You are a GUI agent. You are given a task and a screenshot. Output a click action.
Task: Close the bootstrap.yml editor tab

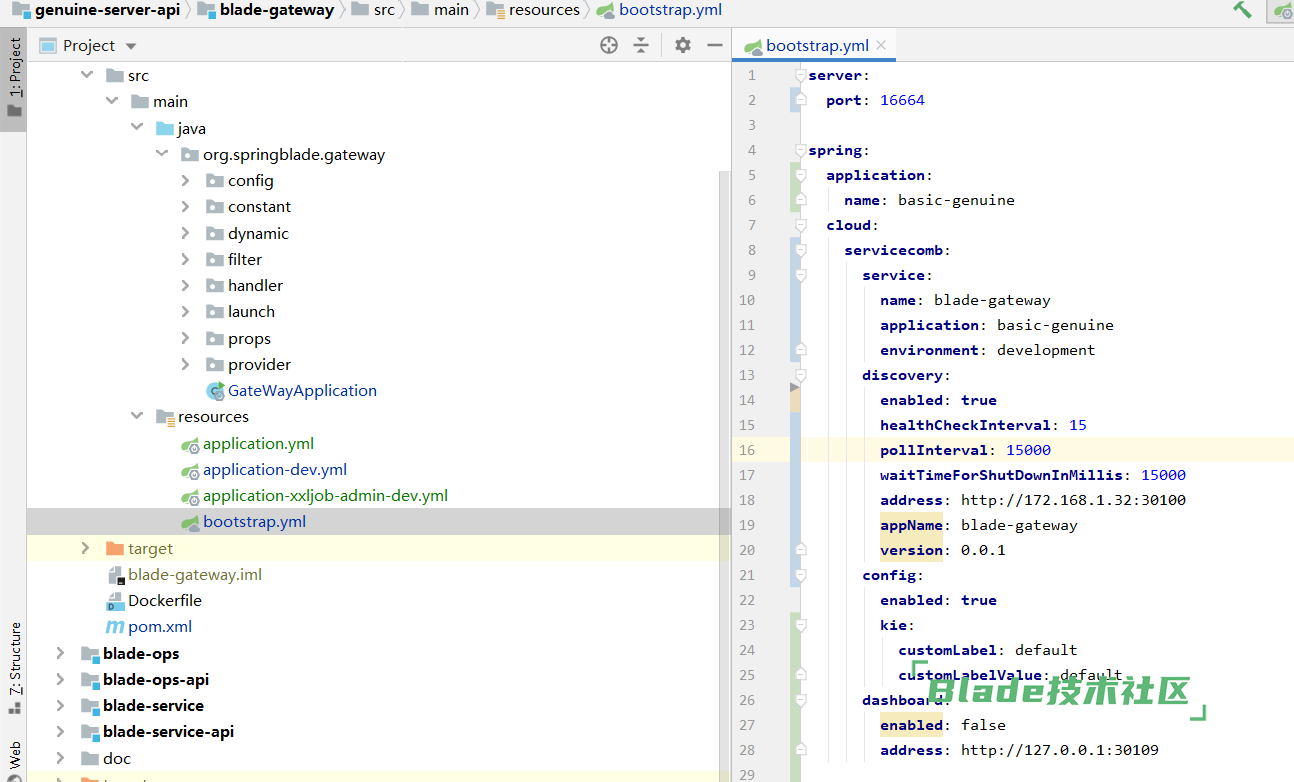881,45
